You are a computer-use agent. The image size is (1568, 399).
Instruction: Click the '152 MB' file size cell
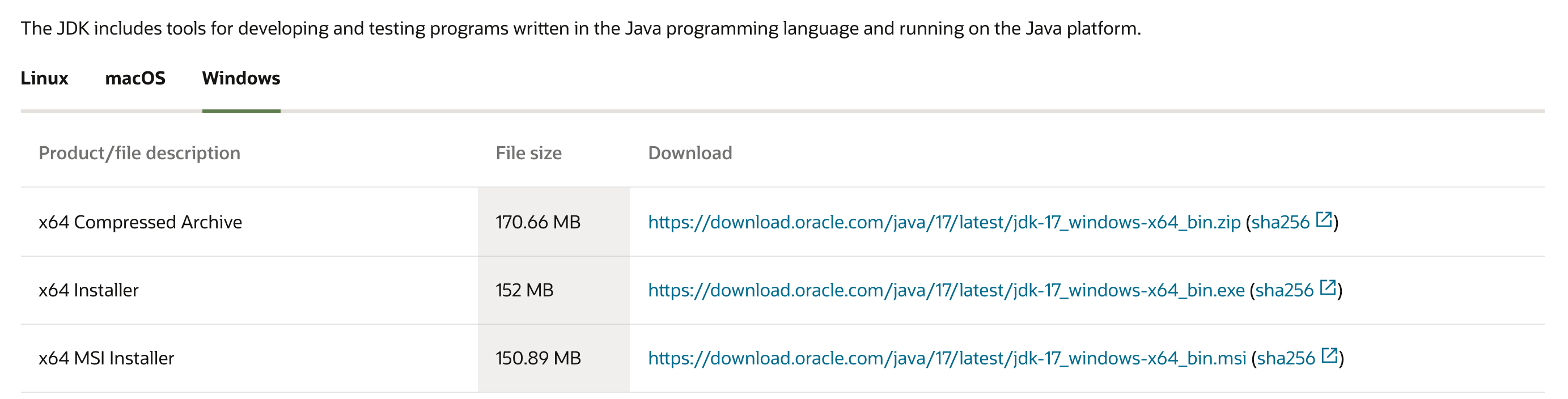553,290
